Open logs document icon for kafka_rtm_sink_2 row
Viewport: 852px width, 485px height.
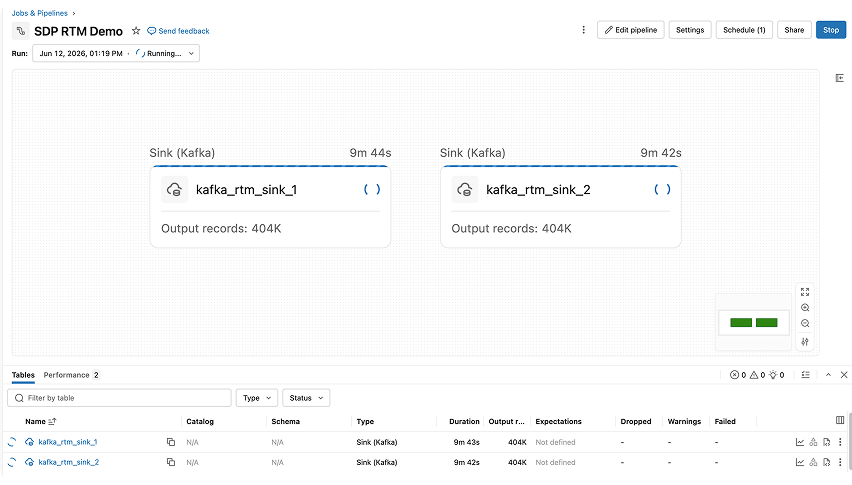pos(826,462)
